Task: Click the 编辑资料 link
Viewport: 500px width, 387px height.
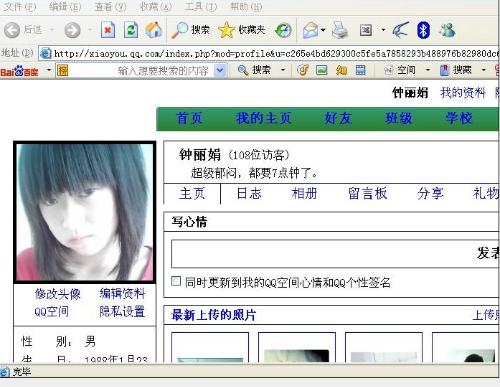Action: click(122, 293)
